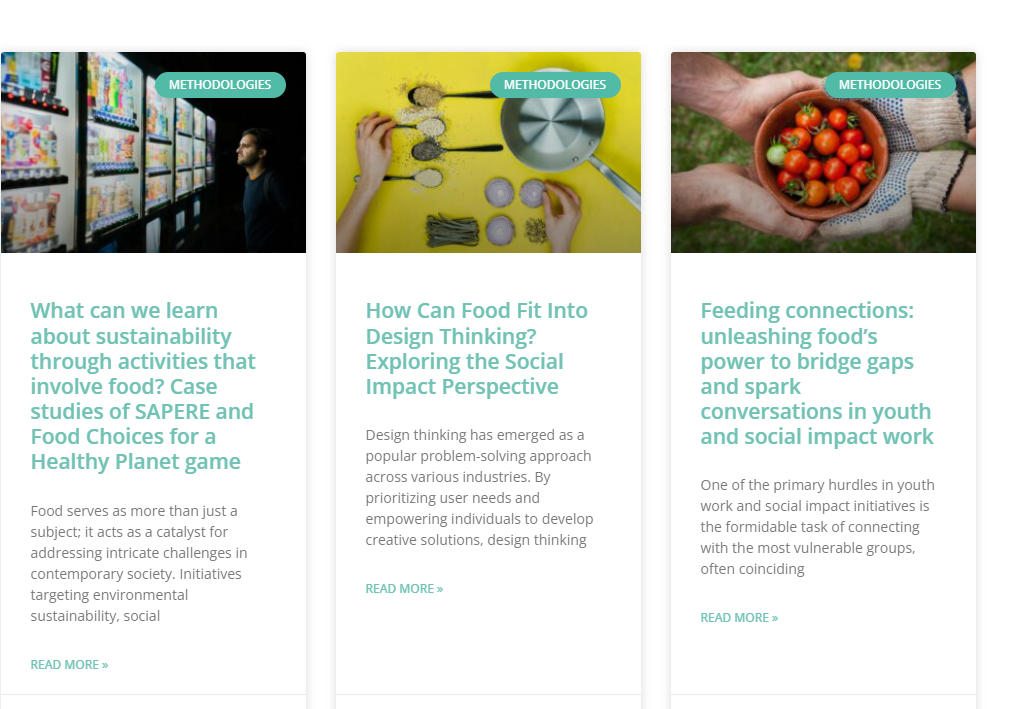Screen dimensions: 1018x709
Task: Open 'How Can Food Fit Into Design Thinking?' title
Action: pos(476,348)
